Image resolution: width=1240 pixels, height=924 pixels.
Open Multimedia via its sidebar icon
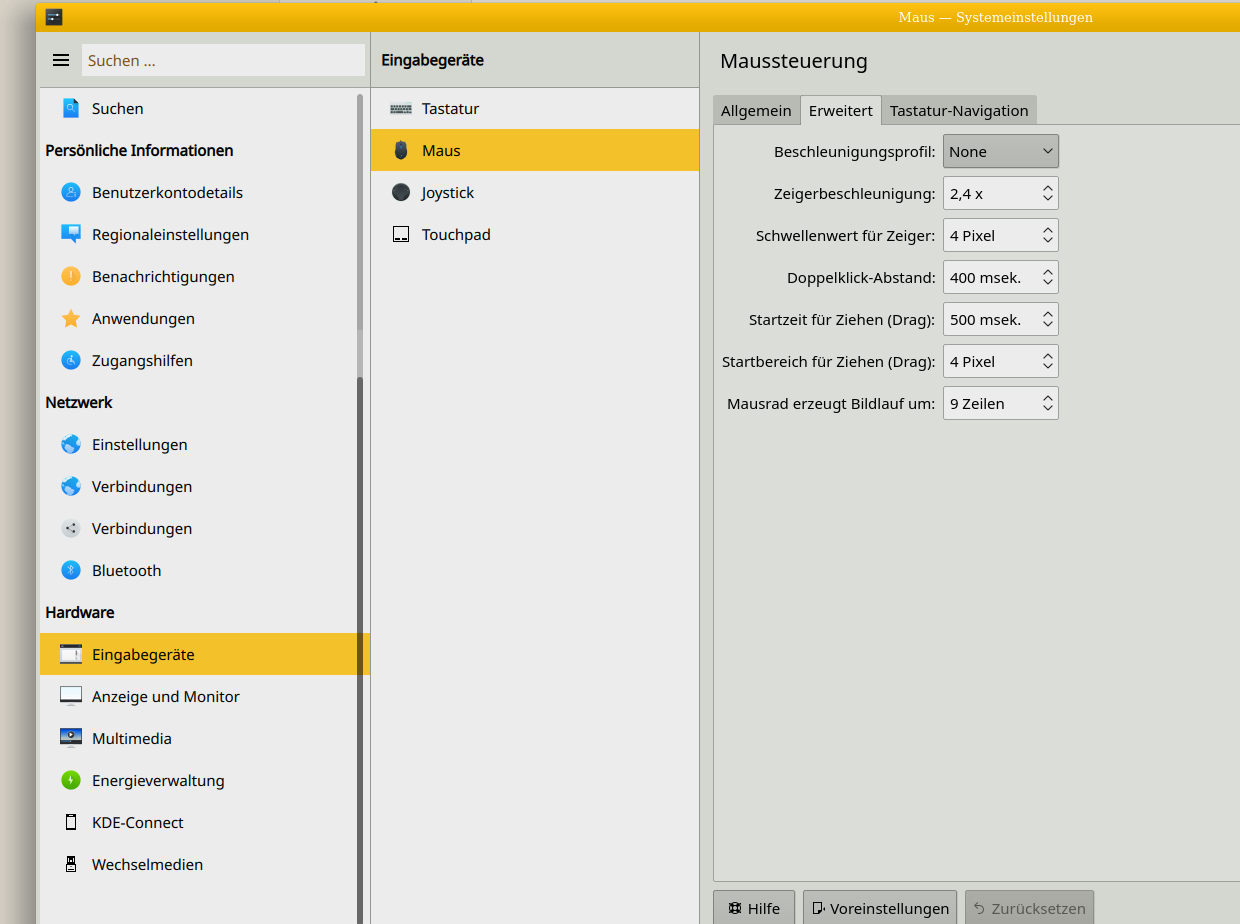pyautogui.click(x=70, y=738)
